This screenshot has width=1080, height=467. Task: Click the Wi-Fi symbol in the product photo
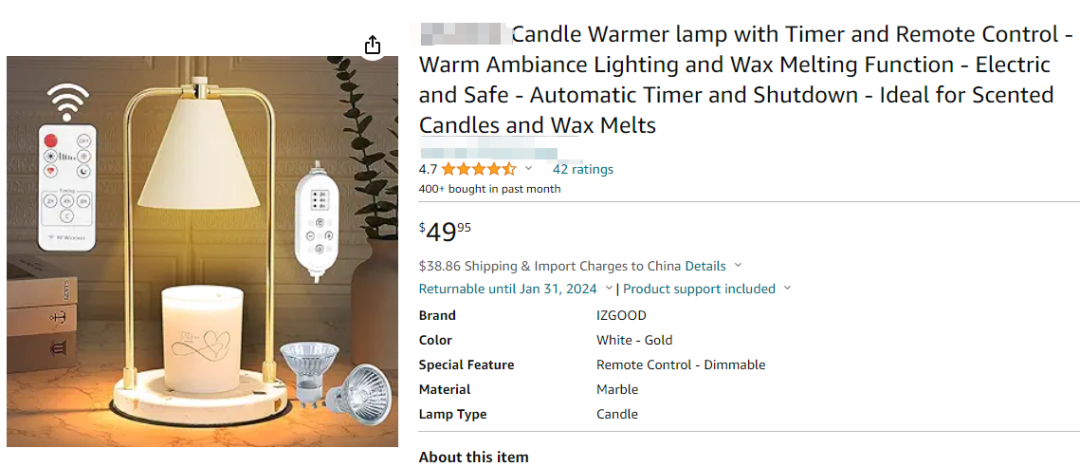(68, 101)
